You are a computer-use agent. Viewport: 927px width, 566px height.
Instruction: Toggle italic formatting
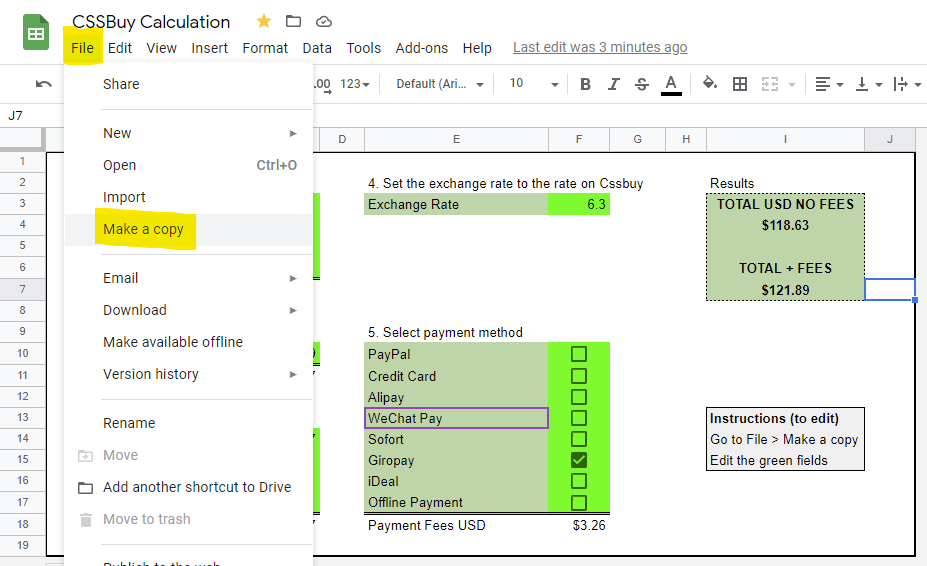click(x=614, y=84)
